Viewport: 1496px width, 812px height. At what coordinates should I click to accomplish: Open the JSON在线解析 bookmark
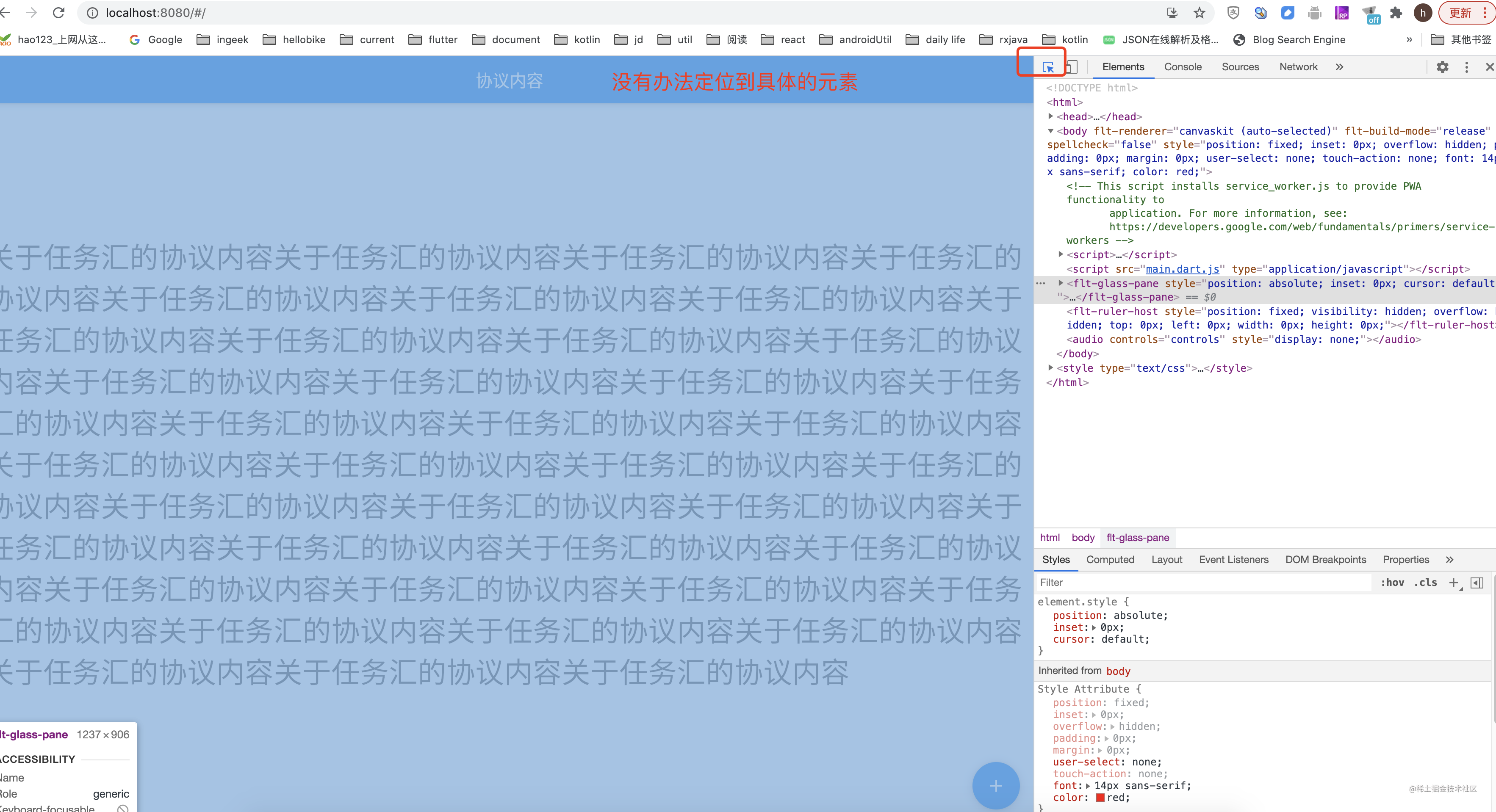click(1160, 39)
